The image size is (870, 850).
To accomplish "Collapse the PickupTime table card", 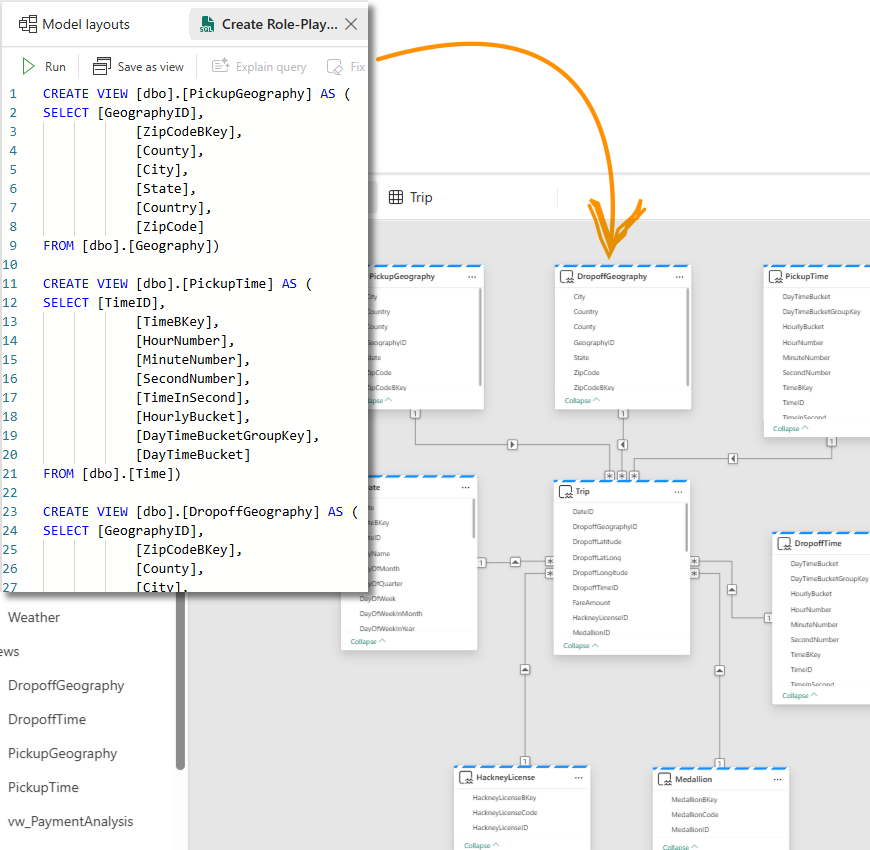I will (x=790, y=428).
